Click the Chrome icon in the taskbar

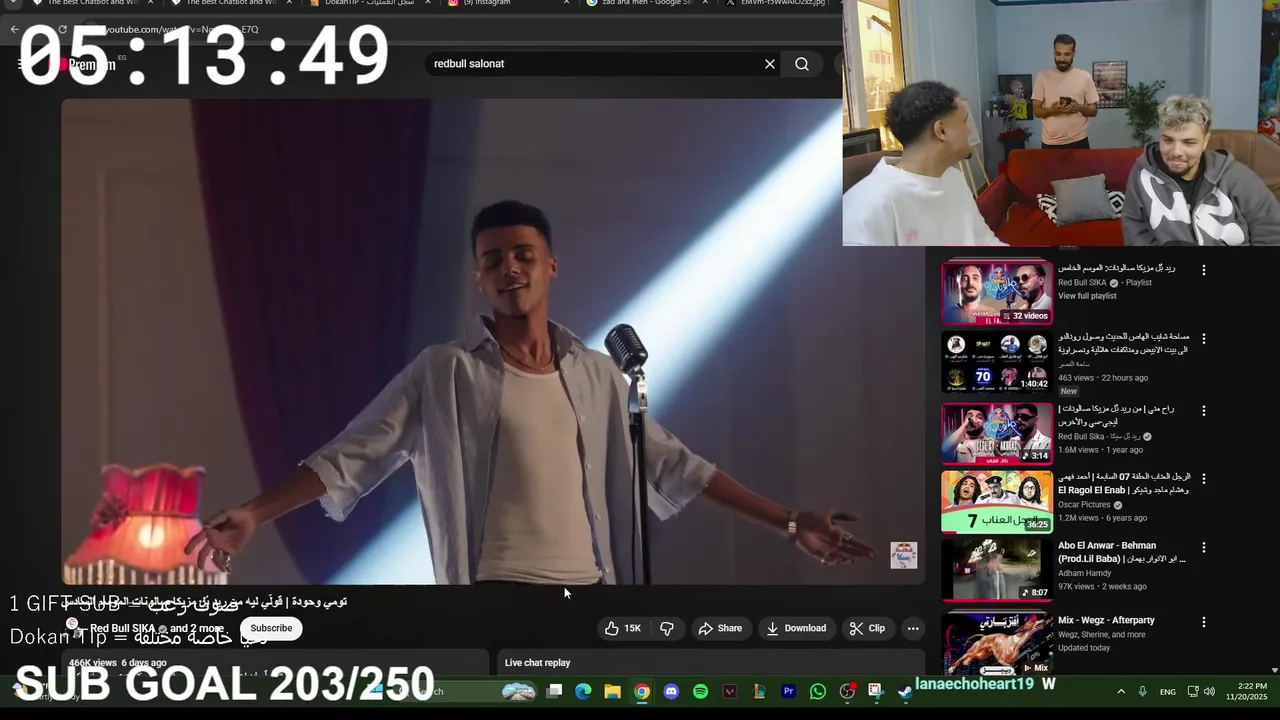tap(642, 691)
